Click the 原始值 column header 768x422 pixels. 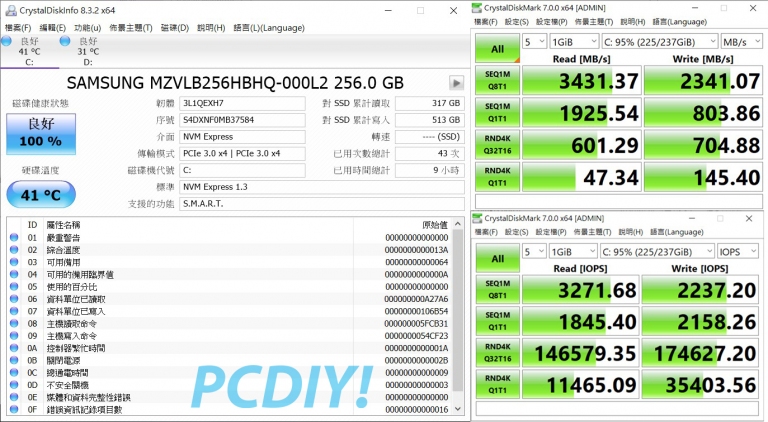[435, 225]
